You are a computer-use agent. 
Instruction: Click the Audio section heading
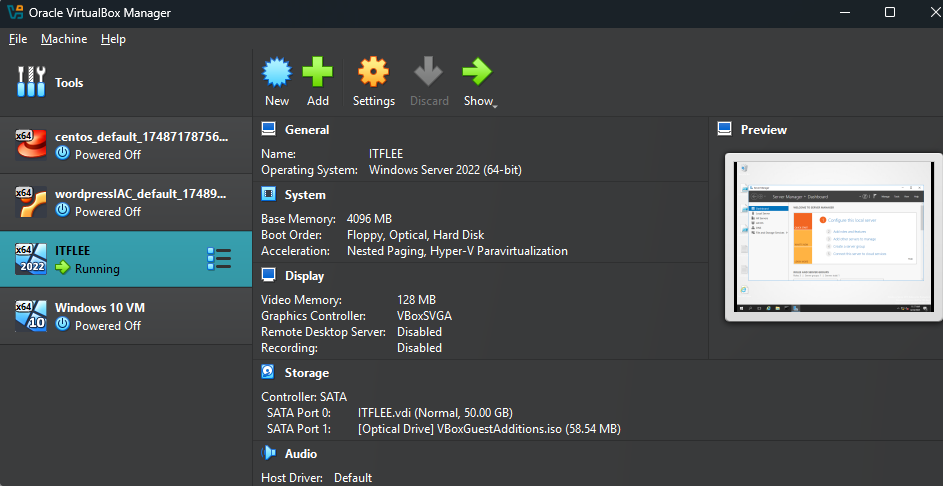point(301,454)
